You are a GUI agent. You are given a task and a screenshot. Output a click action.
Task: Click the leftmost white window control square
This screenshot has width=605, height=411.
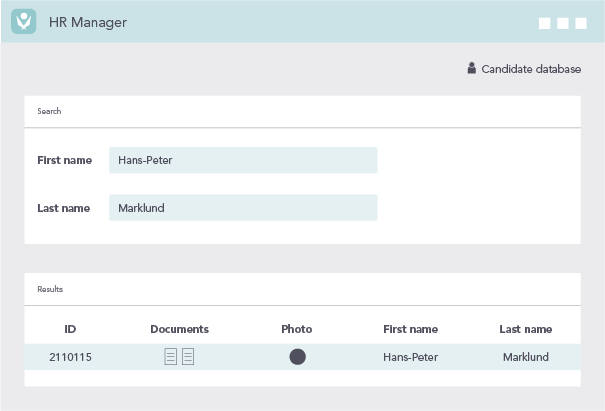point(544,24)
